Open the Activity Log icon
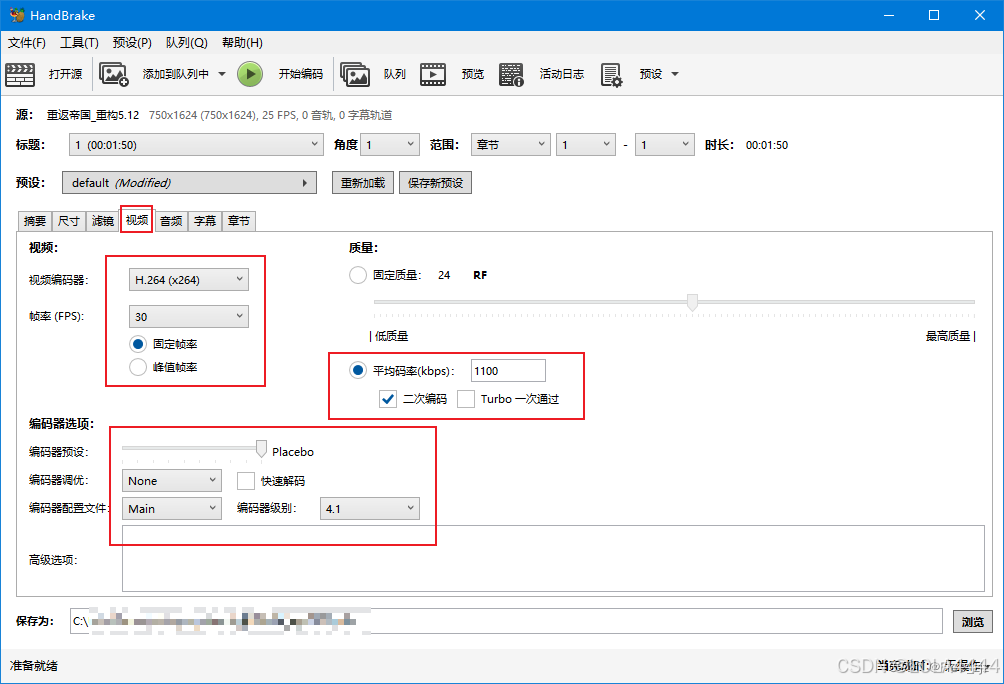This screenshot has height=684, width=1004. (x=511, y=74)
